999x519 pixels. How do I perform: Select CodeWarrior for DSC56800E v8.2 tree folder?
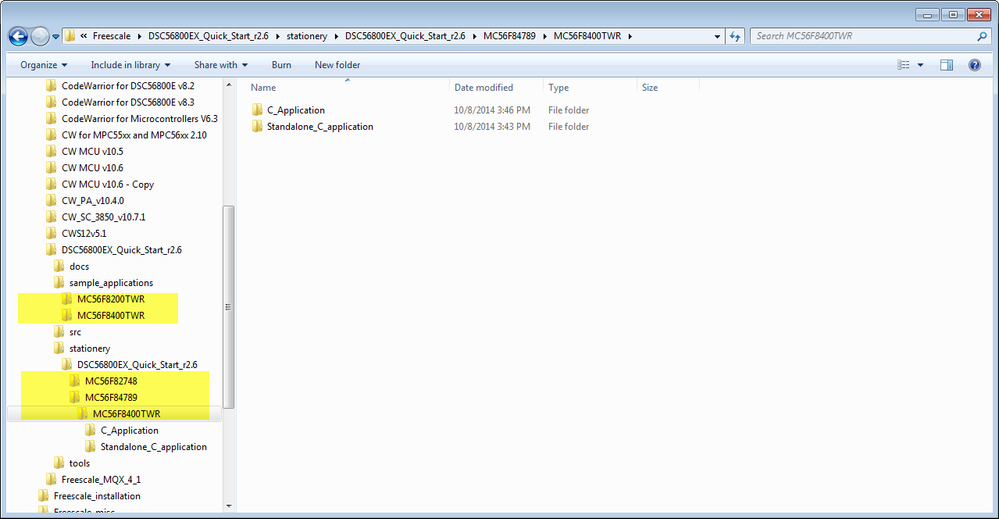(128, 85)
